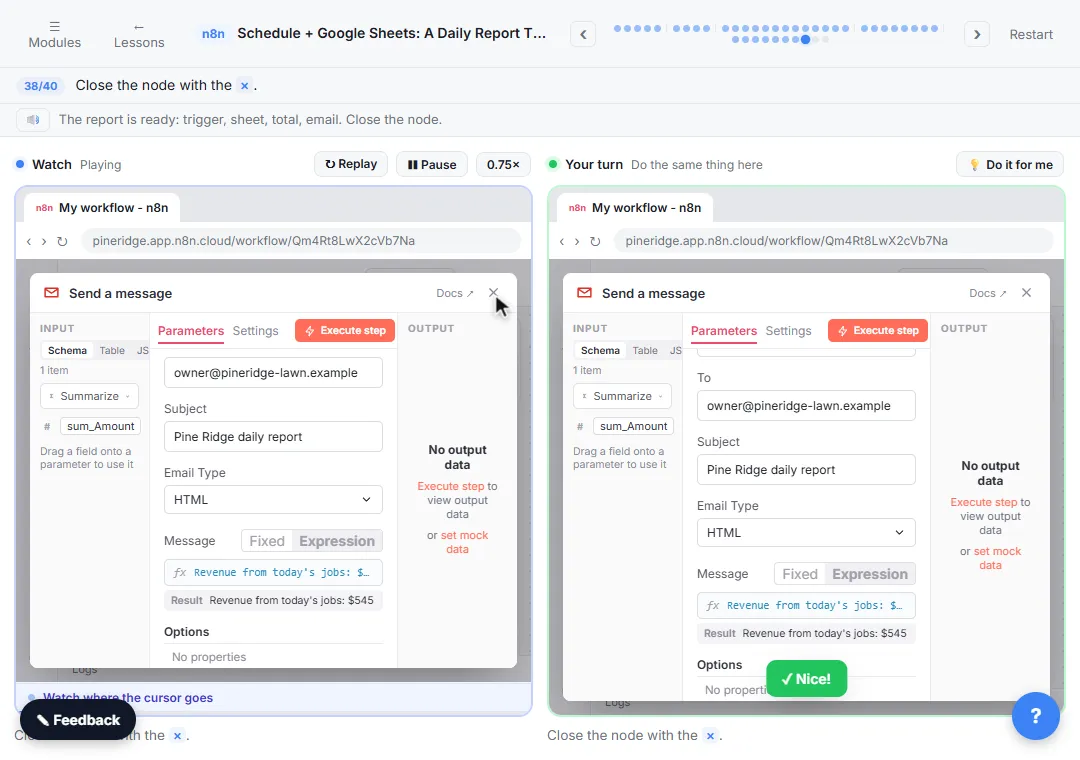Reload page in Watch browser
This screenshot has width=1080, height=760.
pyautogui.click(x=61, y=241)
